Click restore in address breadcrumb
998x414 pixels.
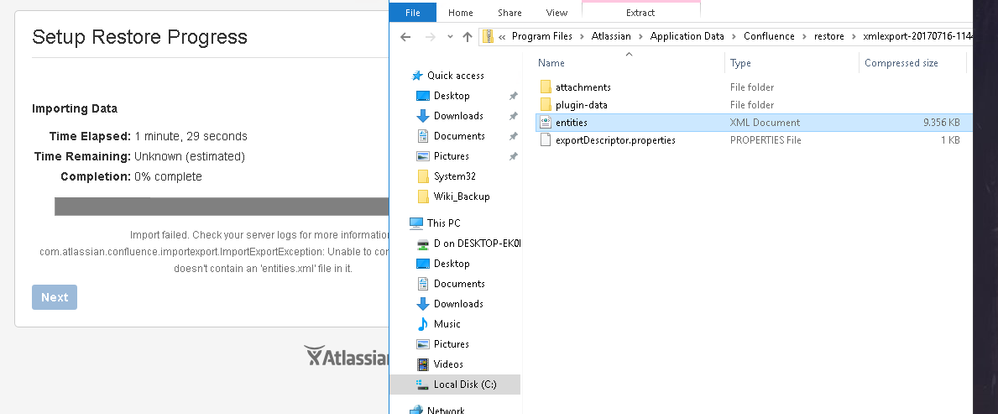[x=829, y=36]
